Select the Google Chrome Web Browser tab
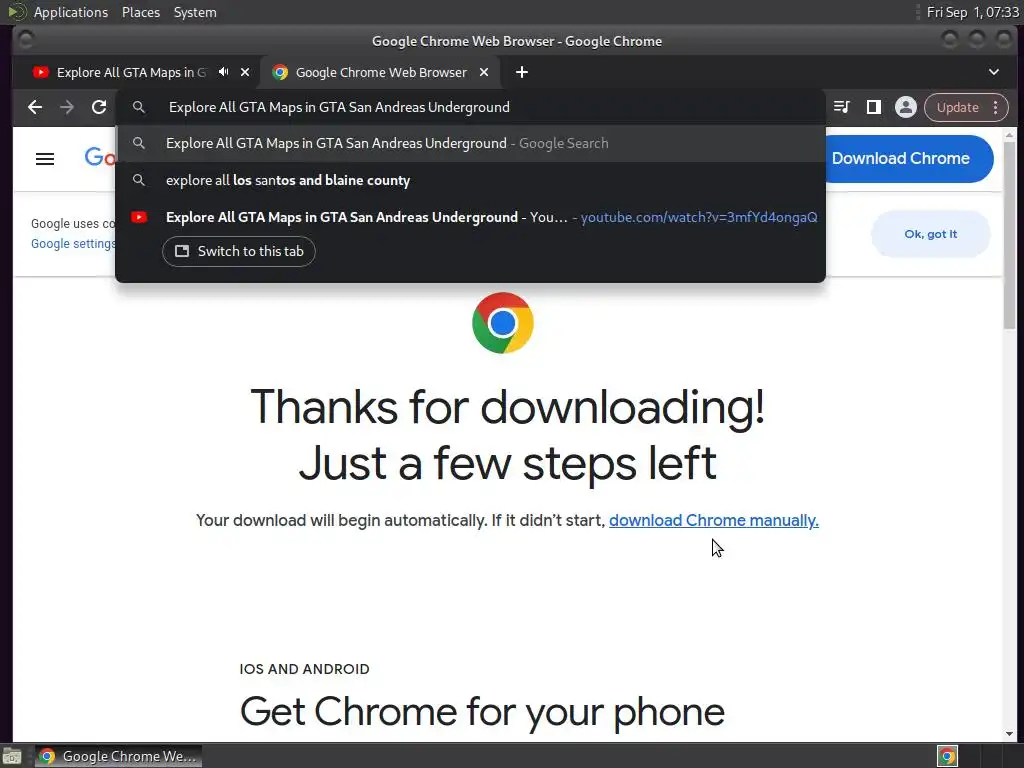The height and width of the screenshot is (768, 1024). click(x=381, y=72)
